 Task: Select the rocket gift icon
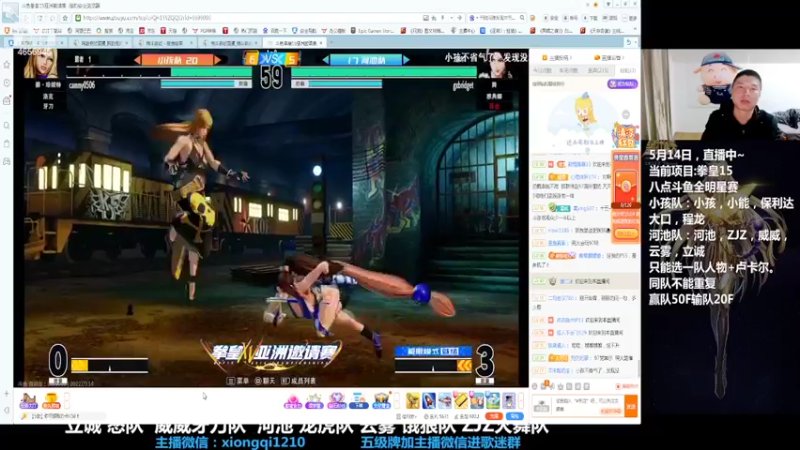click(429, 401)
